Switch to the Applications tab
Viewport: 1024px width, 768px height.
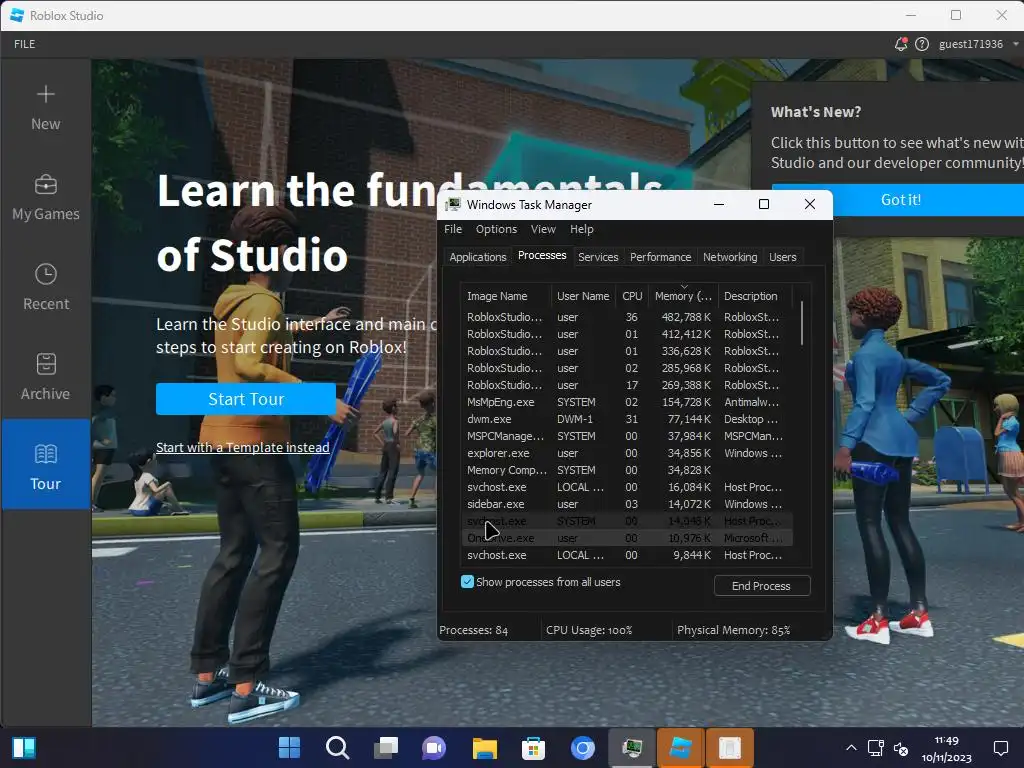pos(477,257)
